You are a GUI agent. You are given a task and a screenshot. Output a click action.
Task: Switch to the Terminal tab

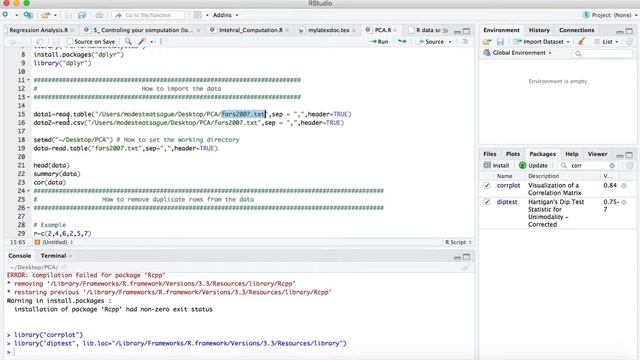point(53,256)
